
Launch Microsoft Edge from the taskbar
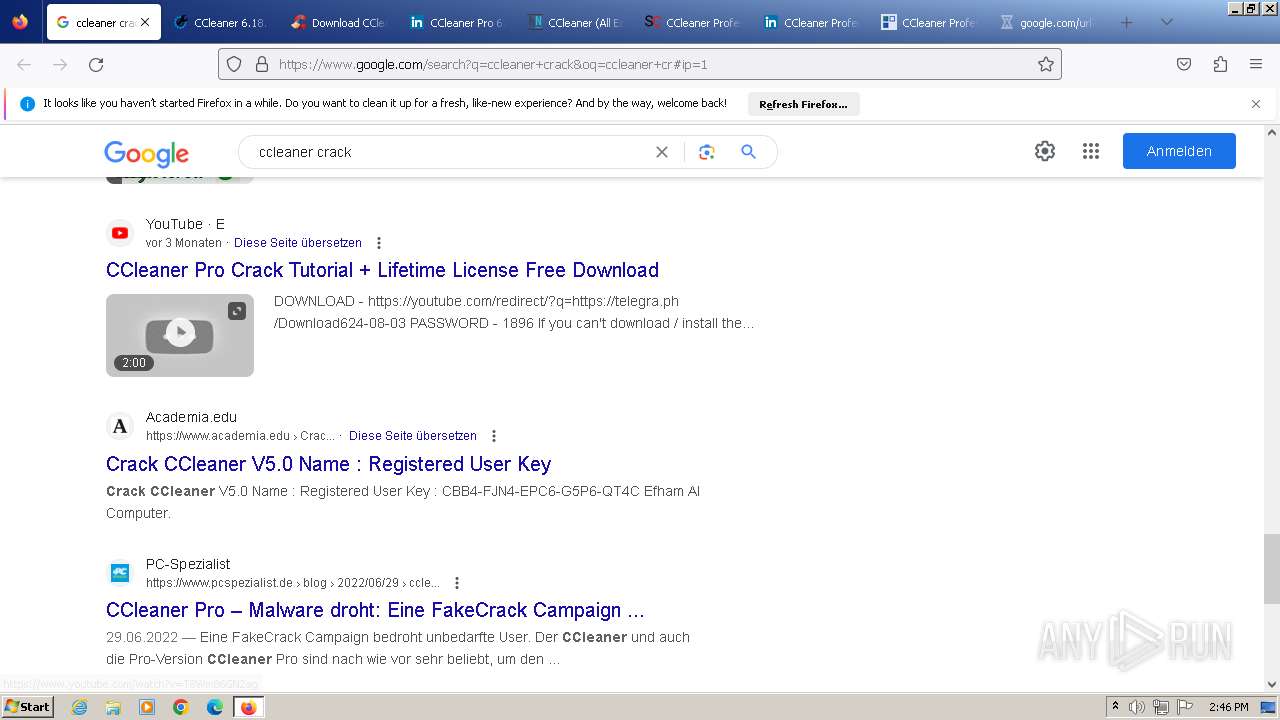click(215, 707)
